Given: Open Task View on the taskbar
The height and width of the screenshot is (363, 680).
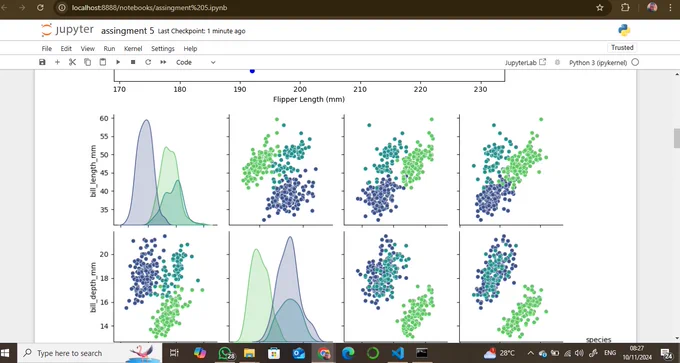Looking at the screenshot, I should click(x=174, y=353).
